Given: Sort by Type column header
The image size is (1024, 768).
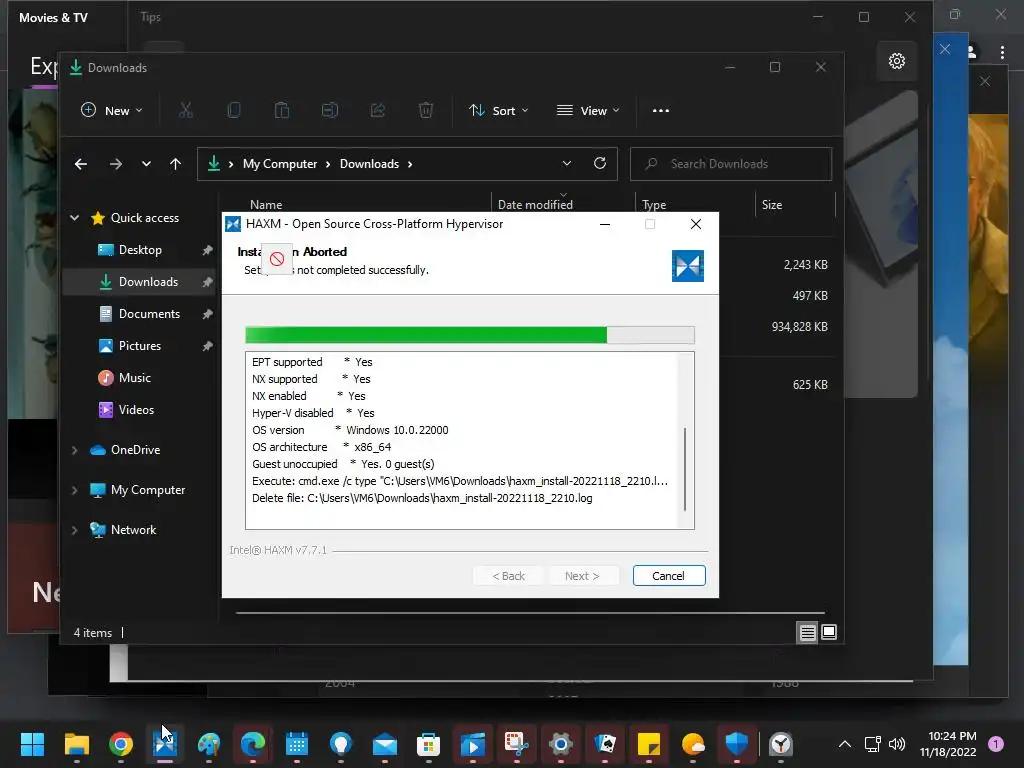Looking at the screenshot, I should [x=654, y=204].
